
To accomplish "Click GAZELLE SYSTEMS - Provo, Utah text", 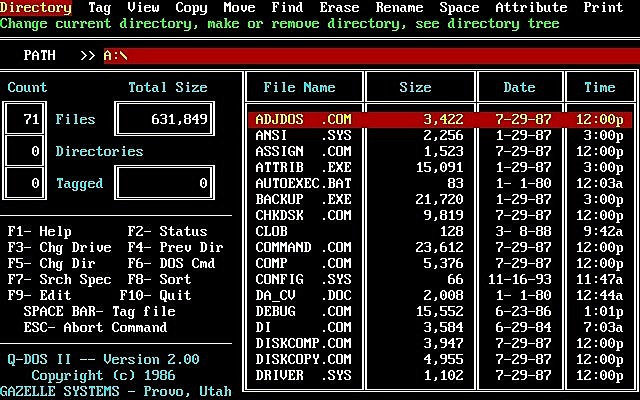I will click(x=116, y=391).
